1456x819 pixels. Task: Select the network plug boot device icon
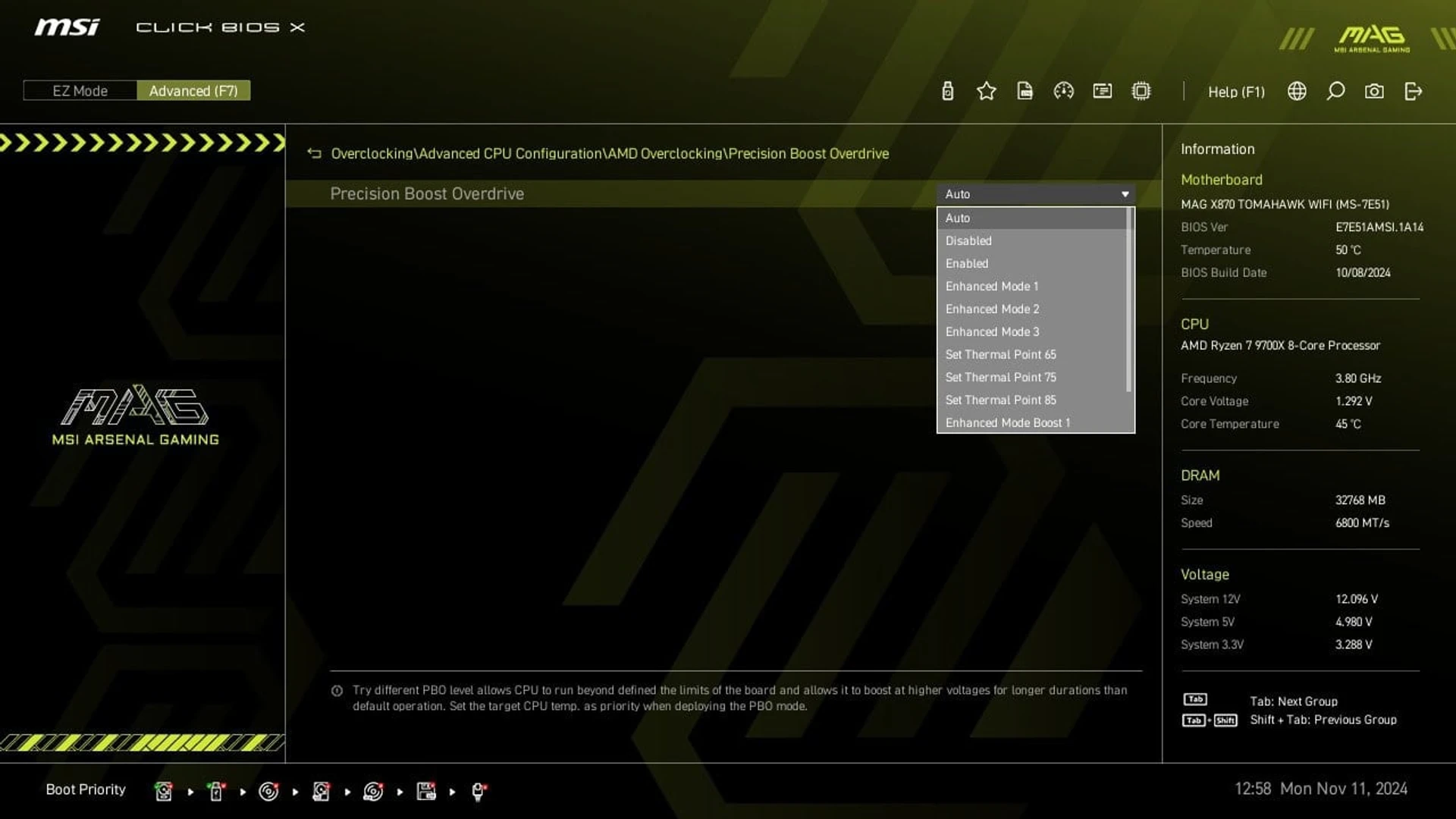(479, 791)
